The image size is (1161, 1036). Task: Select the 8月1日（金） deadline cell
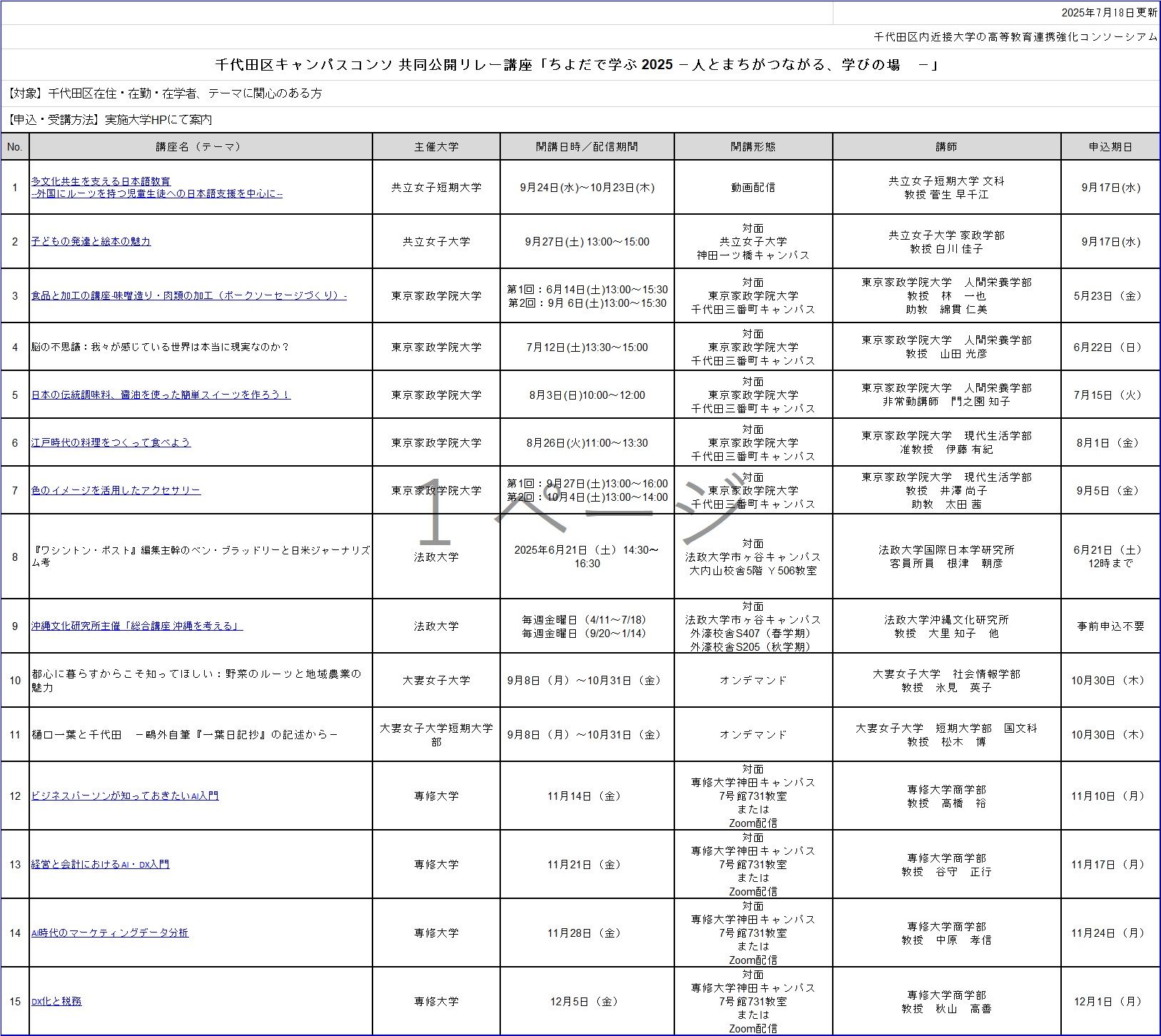(x=1110, y=442)
